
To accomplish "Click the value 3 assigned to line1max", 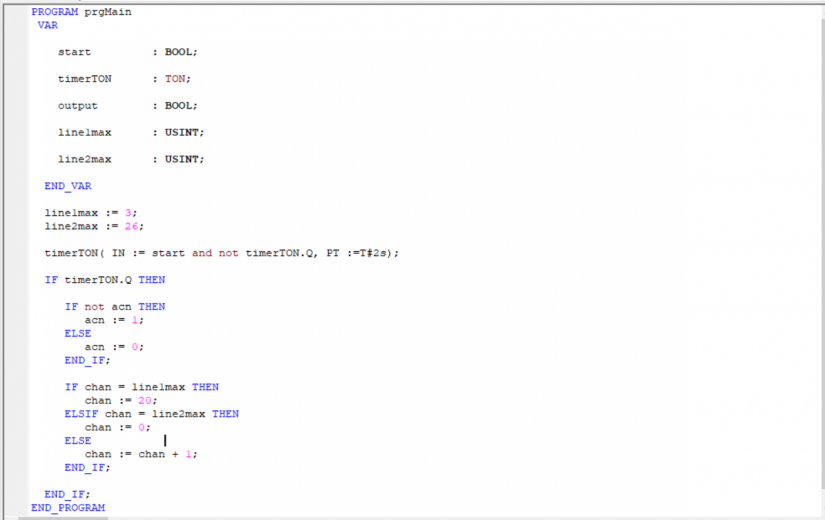I will pyautogui.click(x=129, y=213).
